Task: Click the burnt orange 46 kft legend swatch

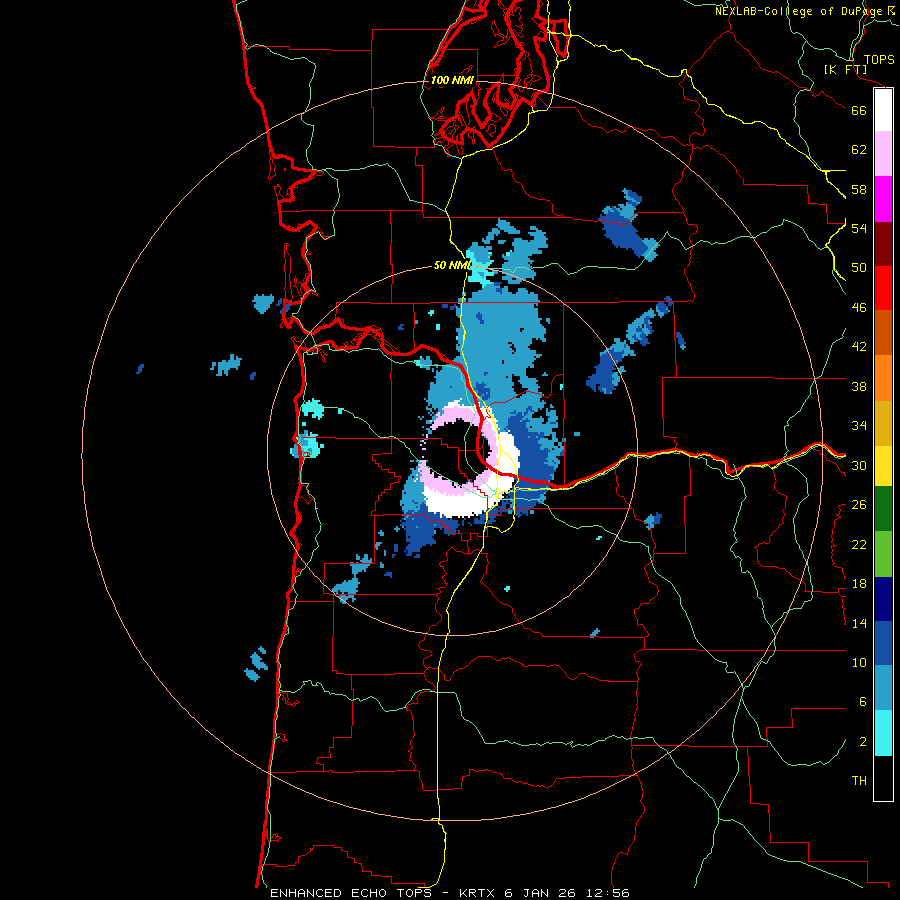Action: click(883, 332)
